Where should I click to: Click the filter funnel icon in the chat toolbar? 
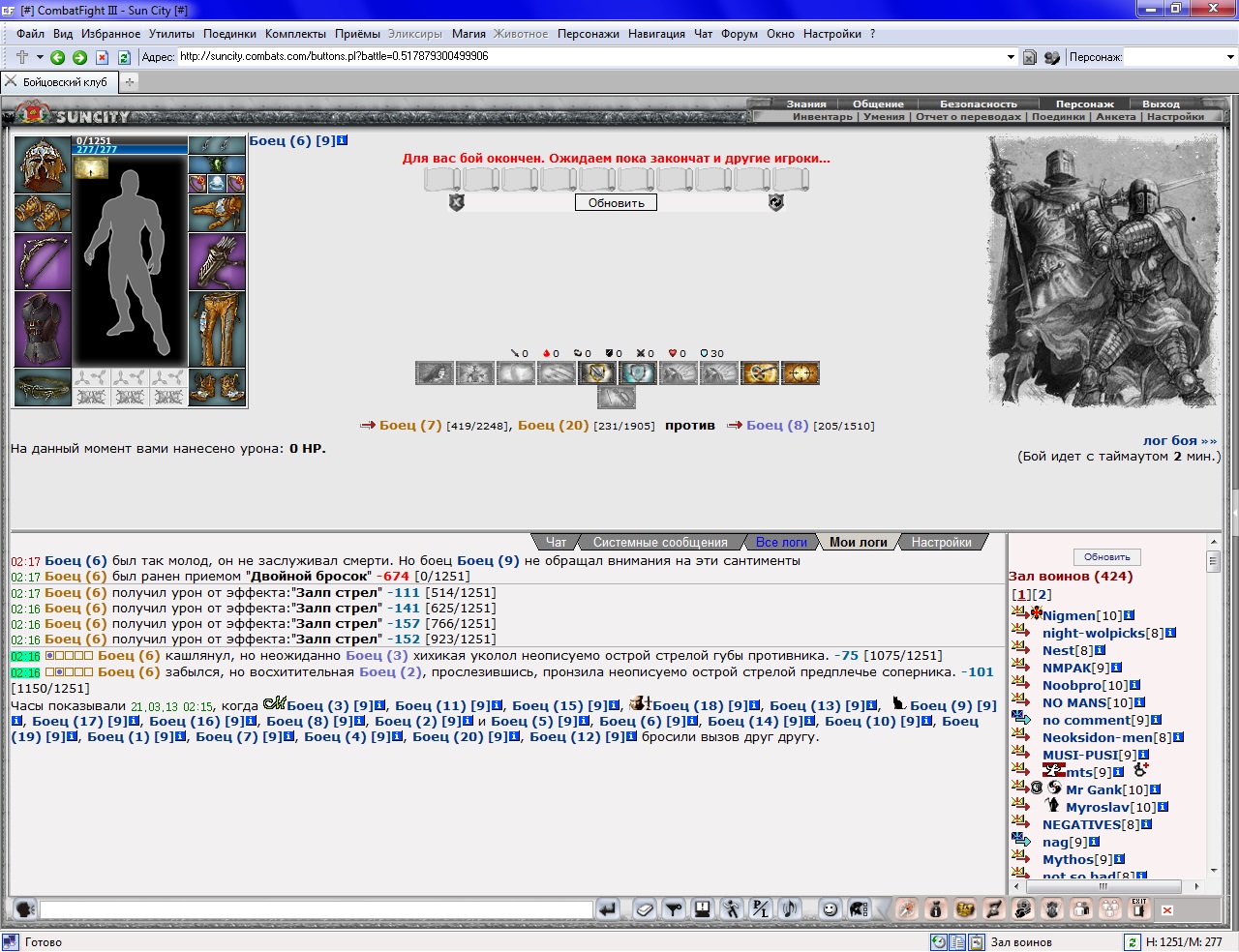point(674,909)
